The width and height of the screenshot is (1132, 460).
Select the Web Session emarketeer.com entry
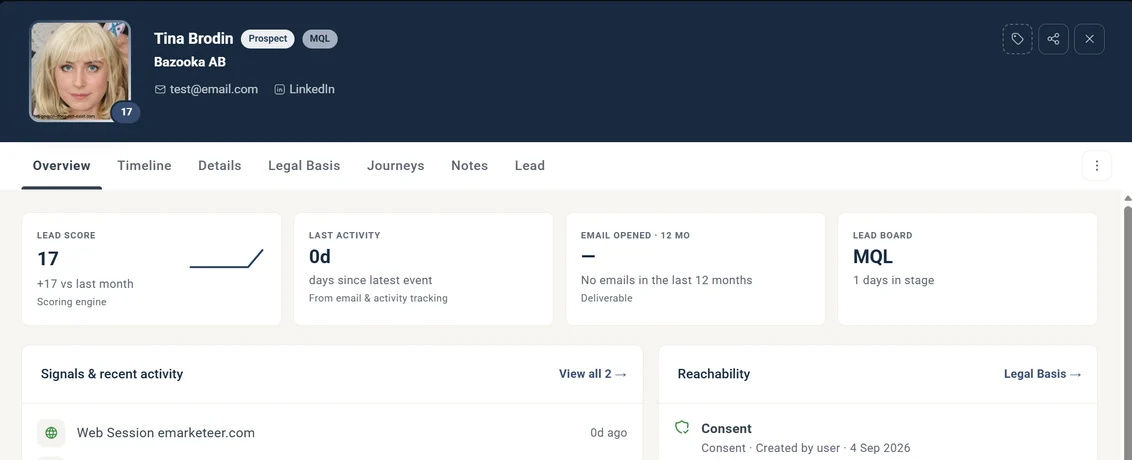tap(332, 433)
